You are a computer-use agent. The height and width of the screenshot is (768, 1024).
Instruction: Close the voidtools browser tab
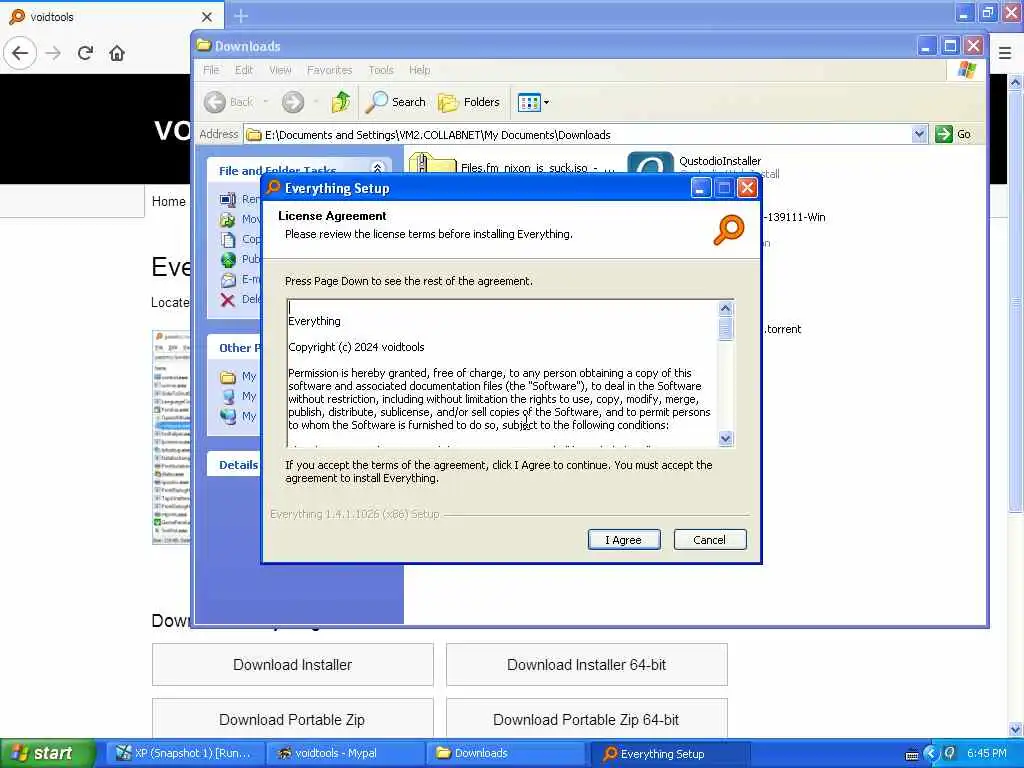pos(207,16)
